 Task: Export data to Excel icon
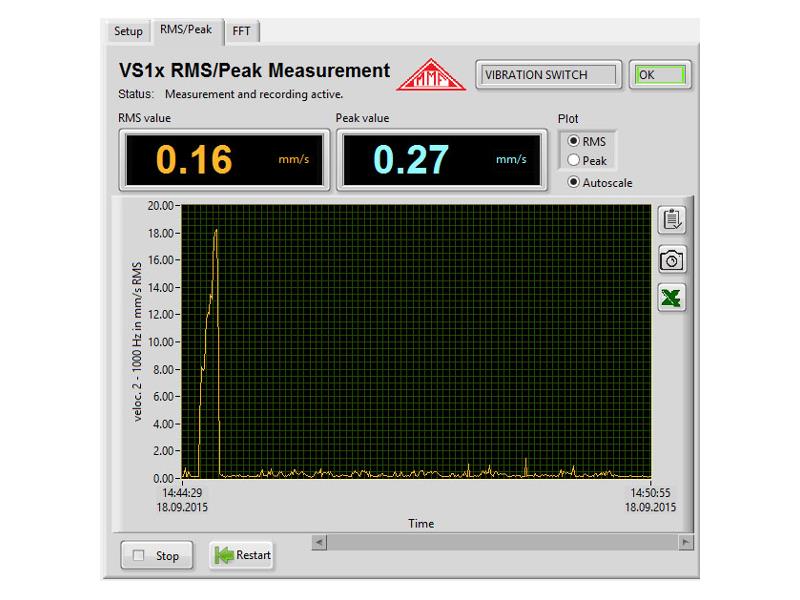pos(672,297)
